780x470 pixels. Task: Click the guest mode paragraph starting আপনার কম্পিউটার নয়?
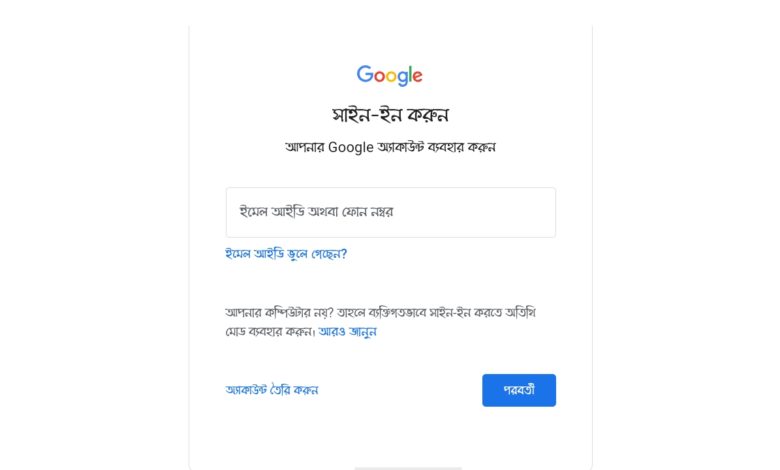click(381, 322)
